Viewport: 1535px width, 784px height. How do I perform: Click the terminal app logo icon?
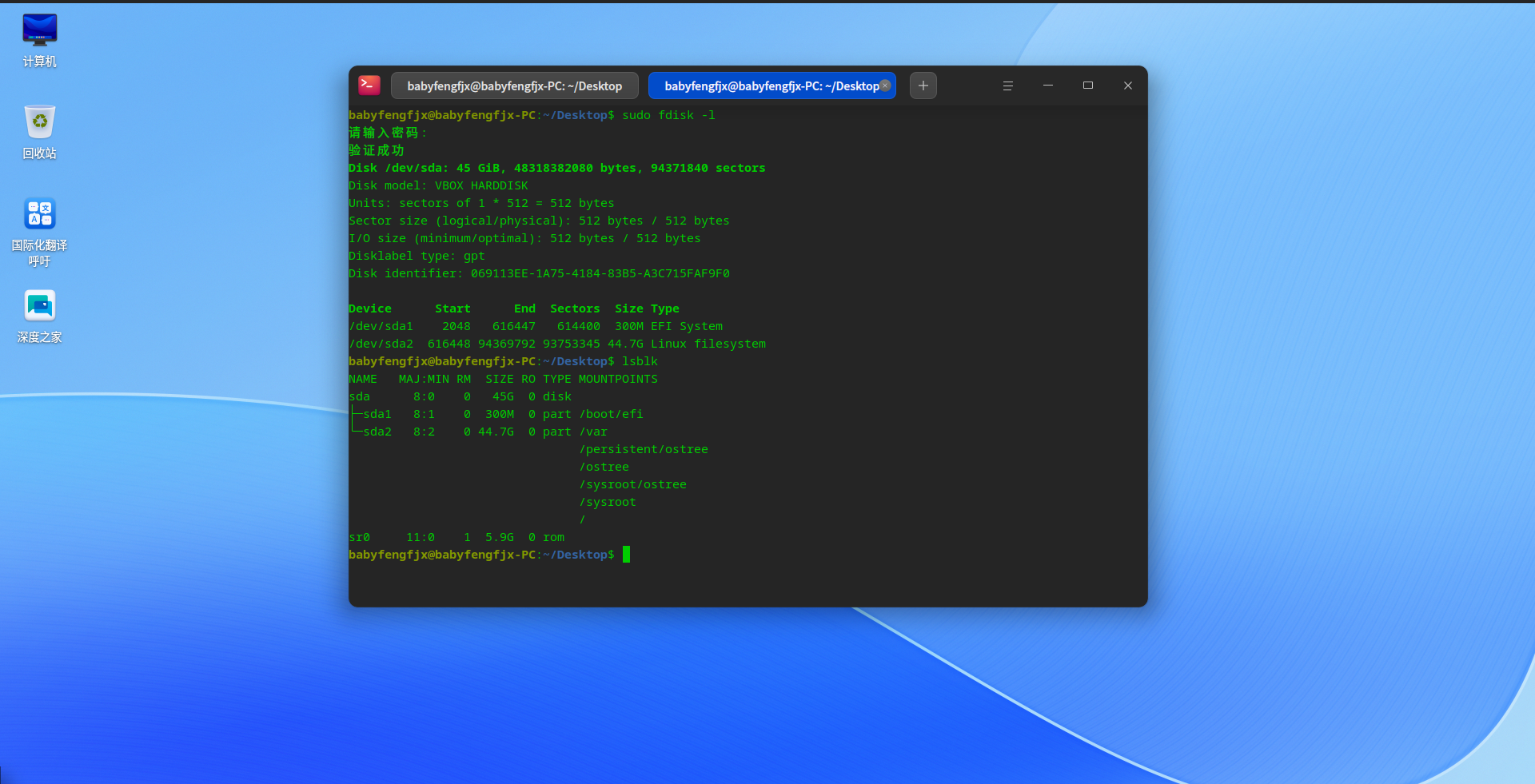click(x=369, y=86)
